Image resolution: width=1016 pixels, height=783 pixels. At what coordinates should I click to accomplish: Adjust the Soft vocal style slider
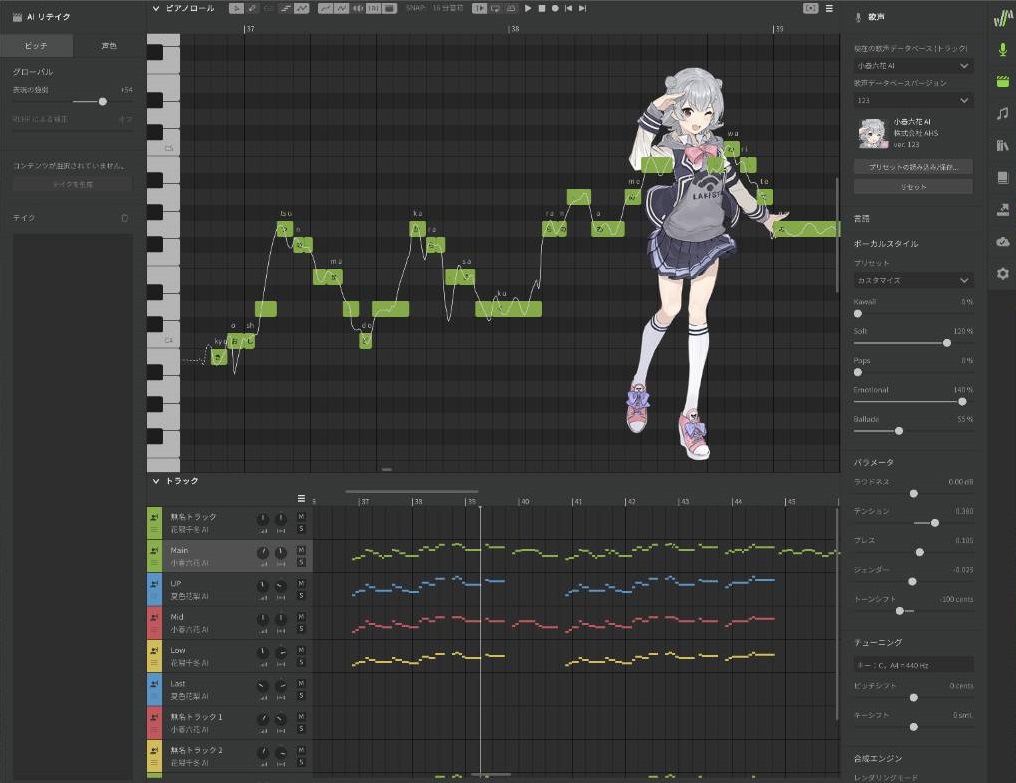click(x=947, y=343)
